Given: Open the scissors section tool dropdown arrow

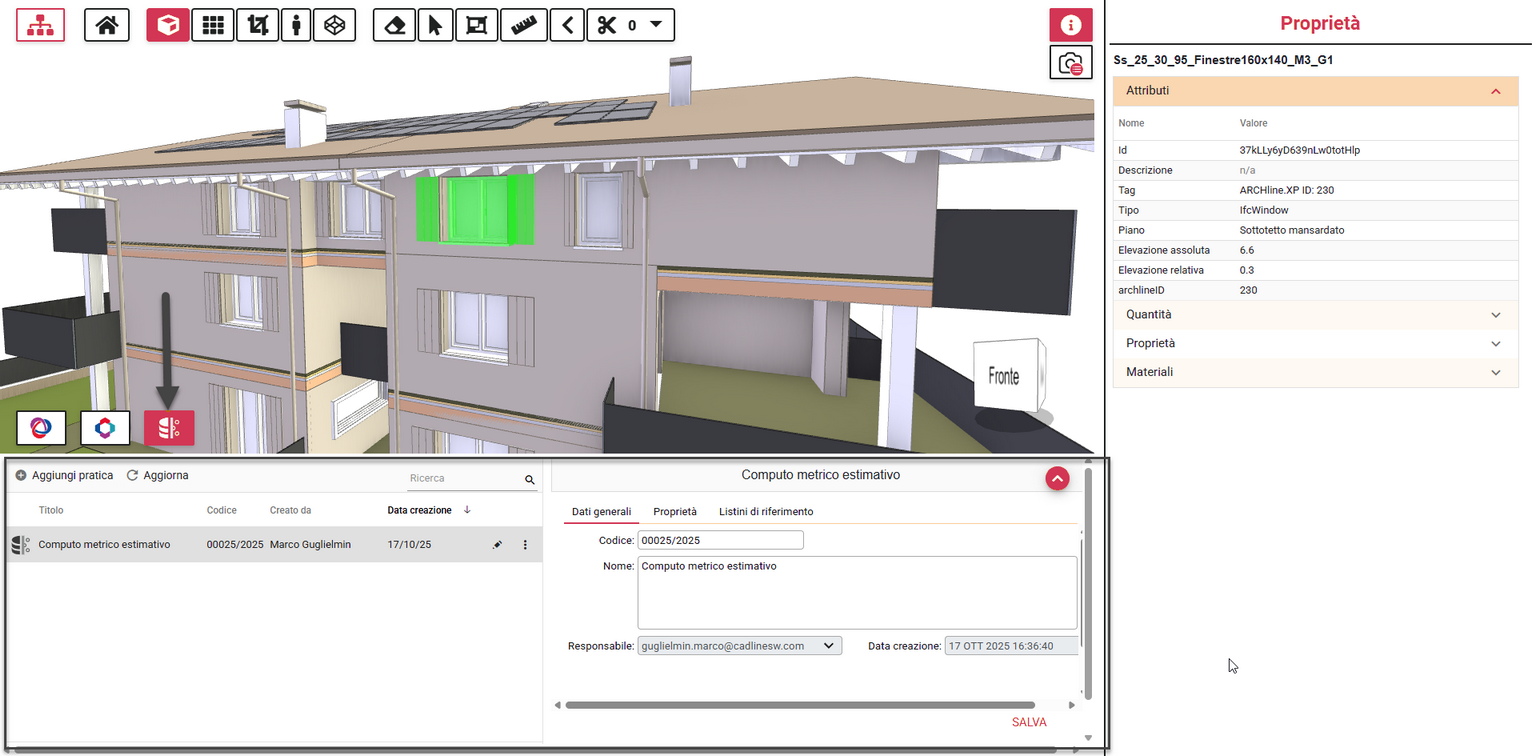Looking at the screenshot, I should 656,25.
